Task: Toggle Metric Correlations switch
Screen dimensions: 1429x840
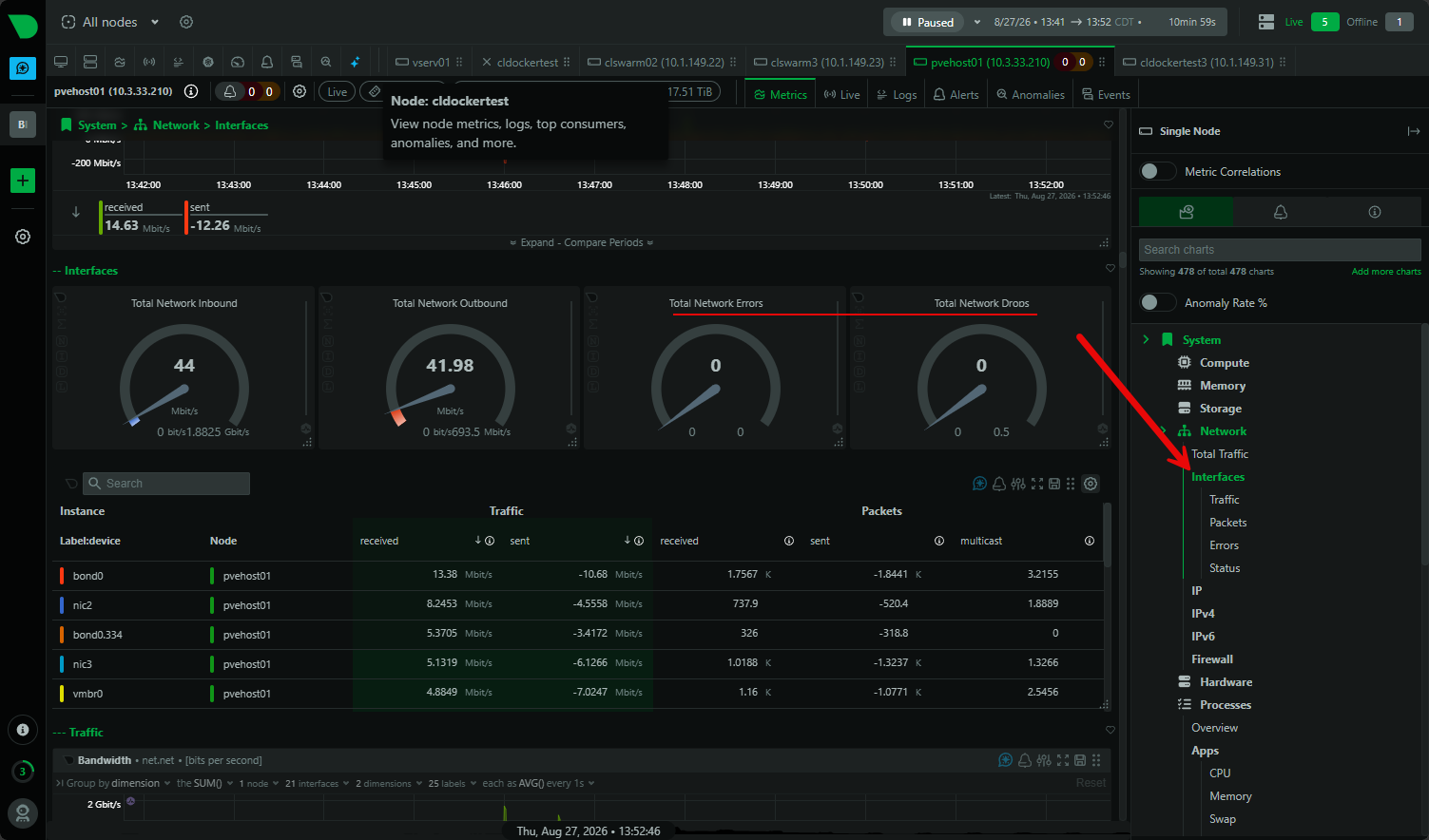Action: tap(1157, 171)
